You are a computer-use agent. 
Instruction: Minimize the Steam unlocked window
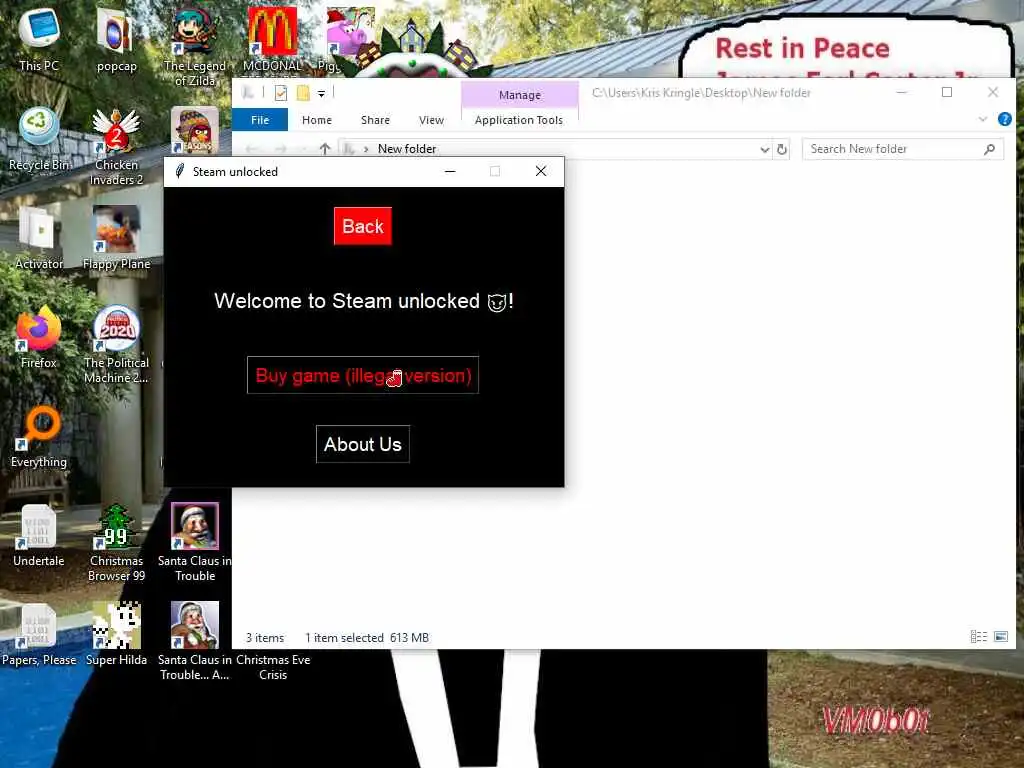click(x=450, y=171)
